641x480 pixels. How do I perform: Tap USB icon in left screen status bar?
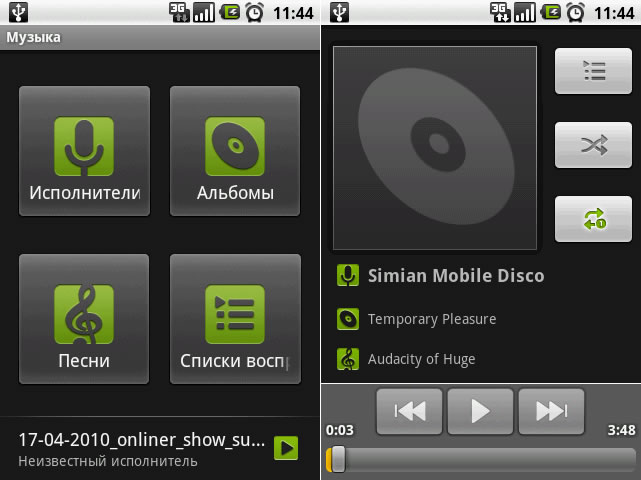pos(18,12)
